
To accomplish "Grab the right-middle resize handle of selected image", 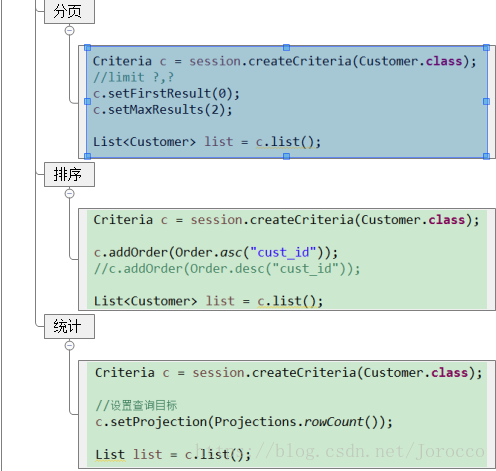I will (487, 101).
